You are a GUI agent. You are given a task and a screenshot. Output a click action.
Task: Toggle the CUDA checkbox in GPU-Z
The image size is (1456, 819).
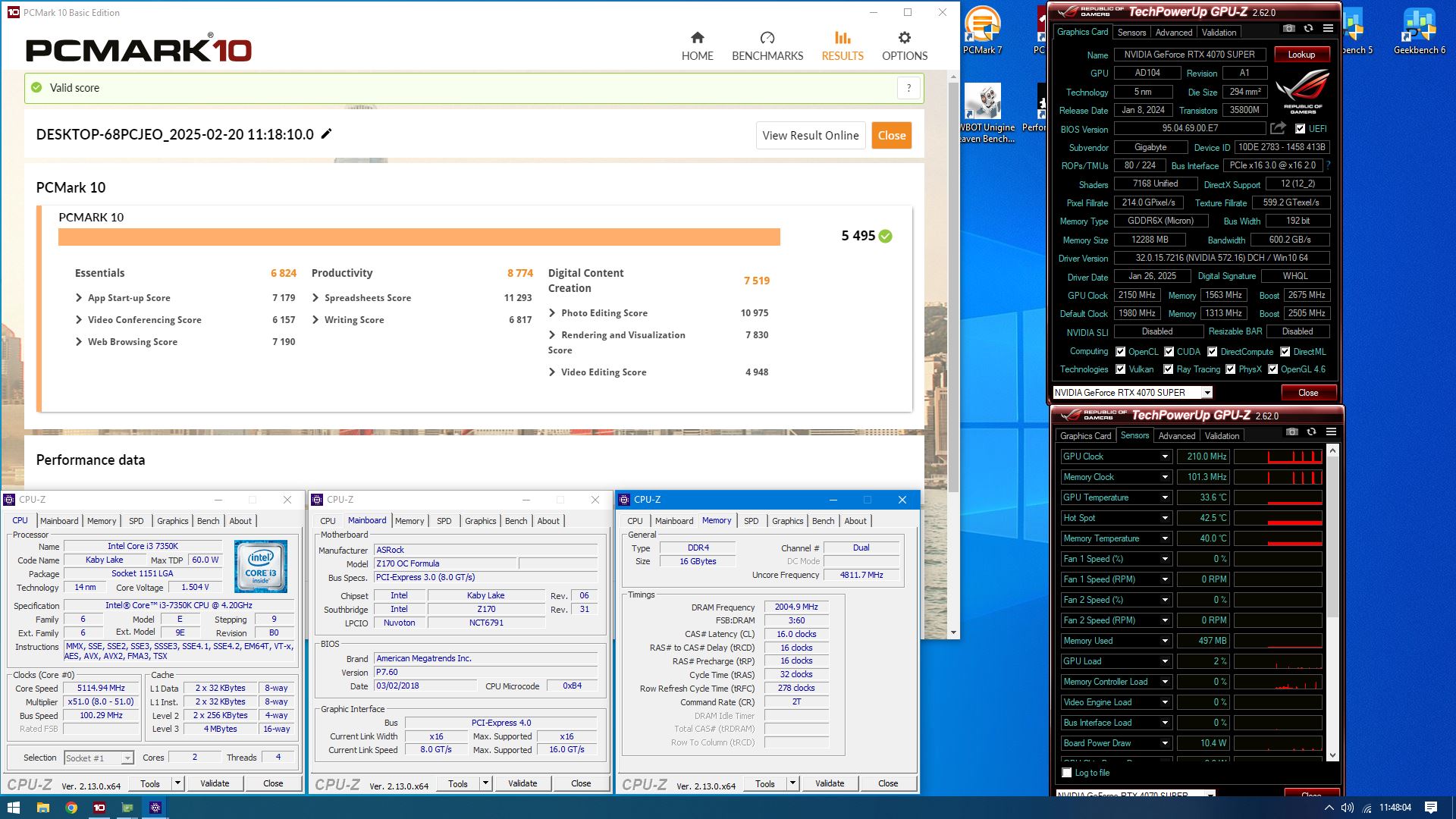1169,352
